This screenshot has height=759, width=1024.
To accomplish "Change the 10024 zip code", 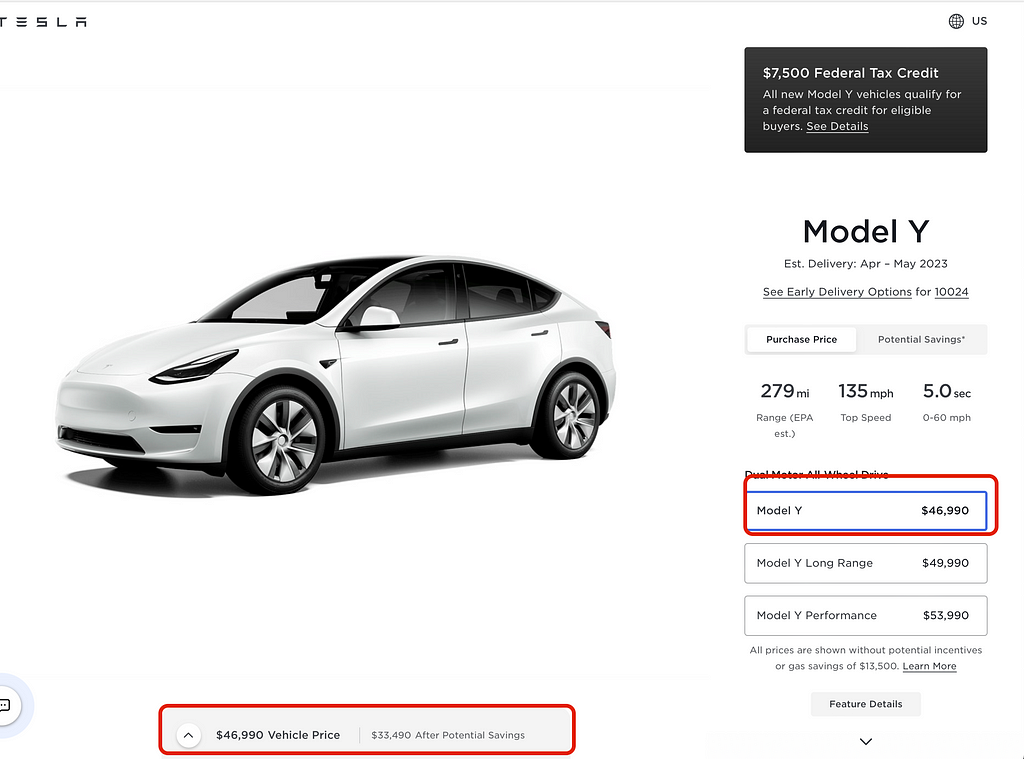I will [x=951, y=292].
